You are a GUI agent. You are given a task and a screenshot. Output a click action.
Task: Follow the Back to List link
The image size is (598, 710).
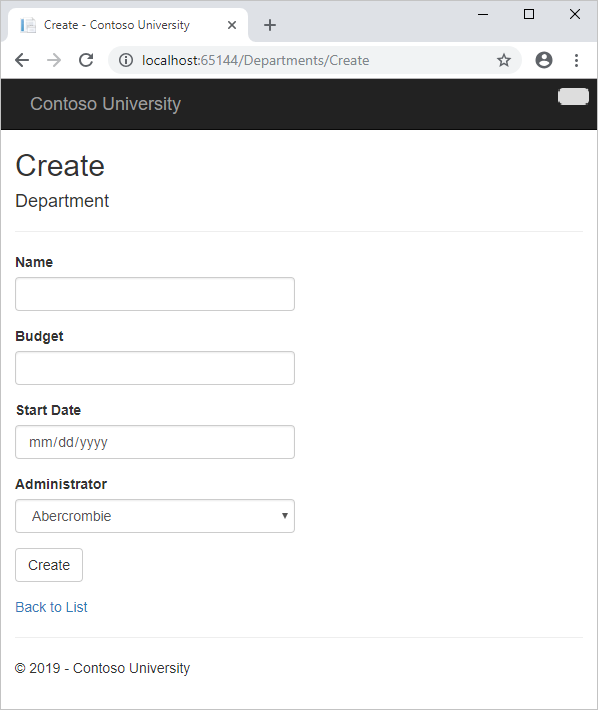point(51,607)
